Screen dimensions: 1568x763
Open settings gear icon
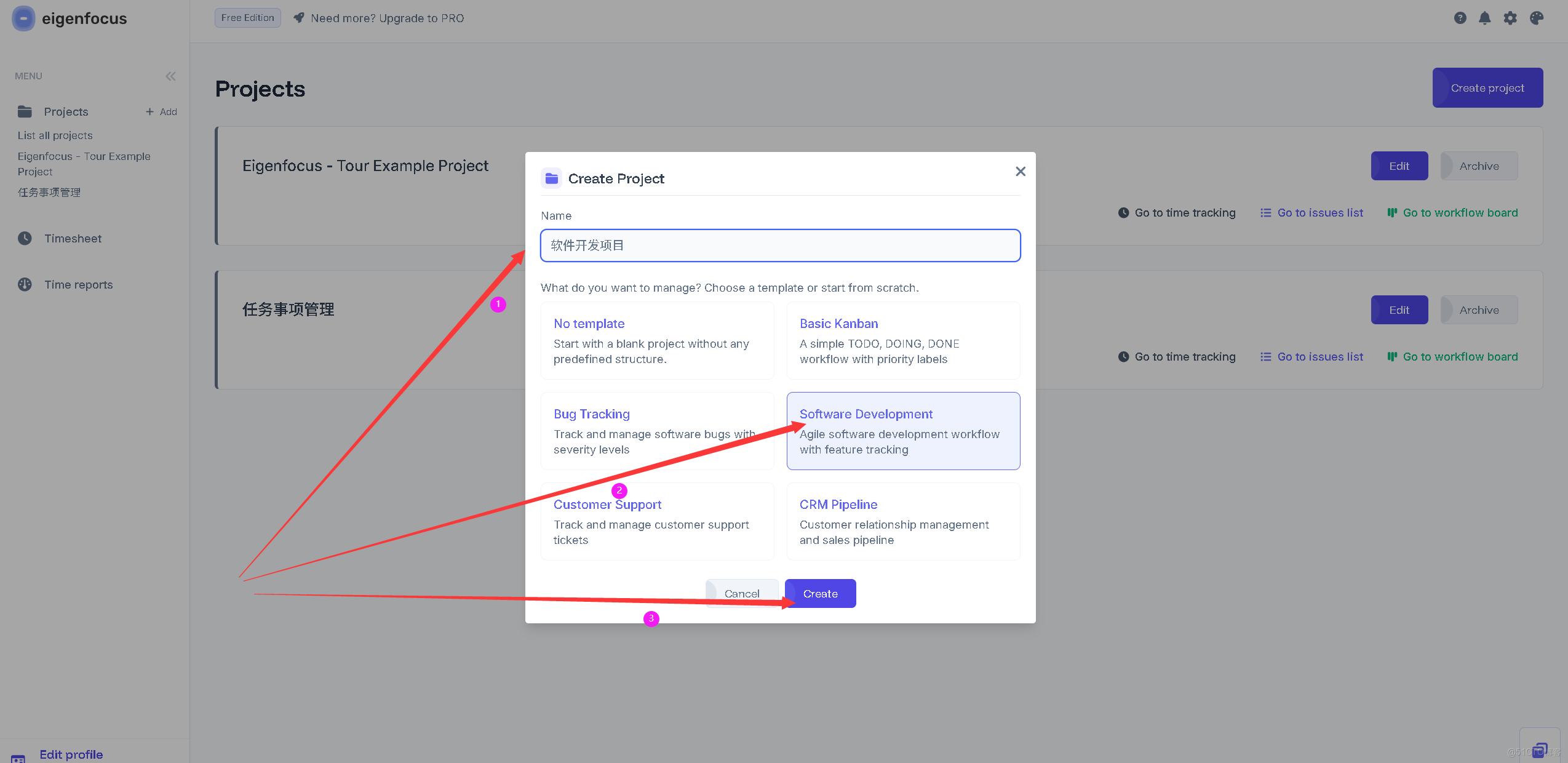1510,18
